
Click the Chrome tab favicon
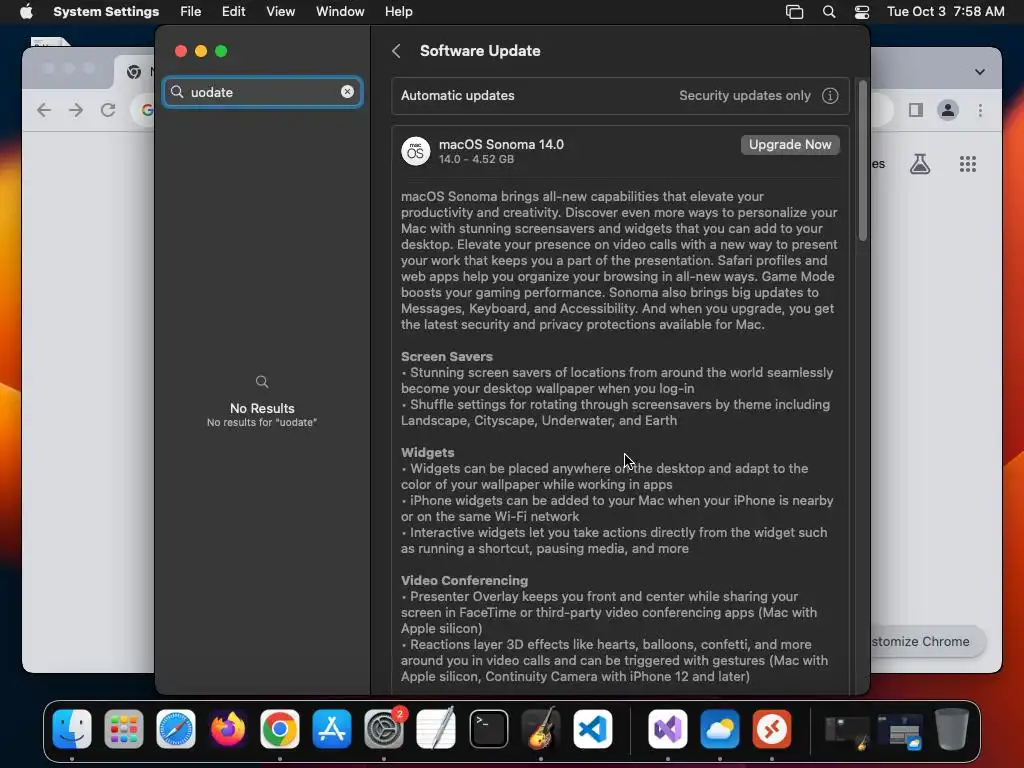tap(134, 72)
